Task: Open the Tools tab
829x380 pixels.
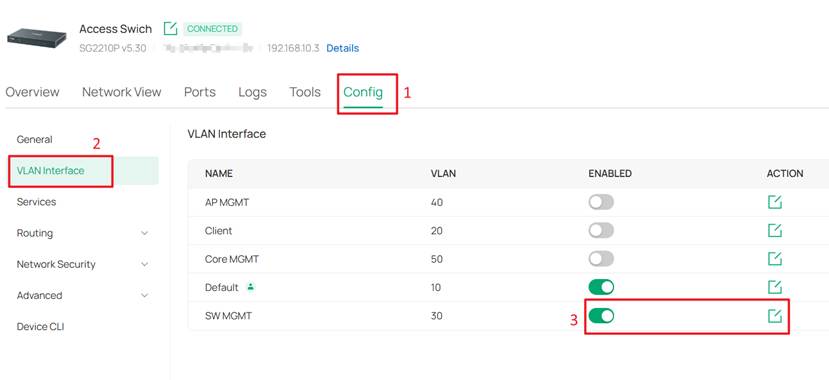Action: pos(305,92)
